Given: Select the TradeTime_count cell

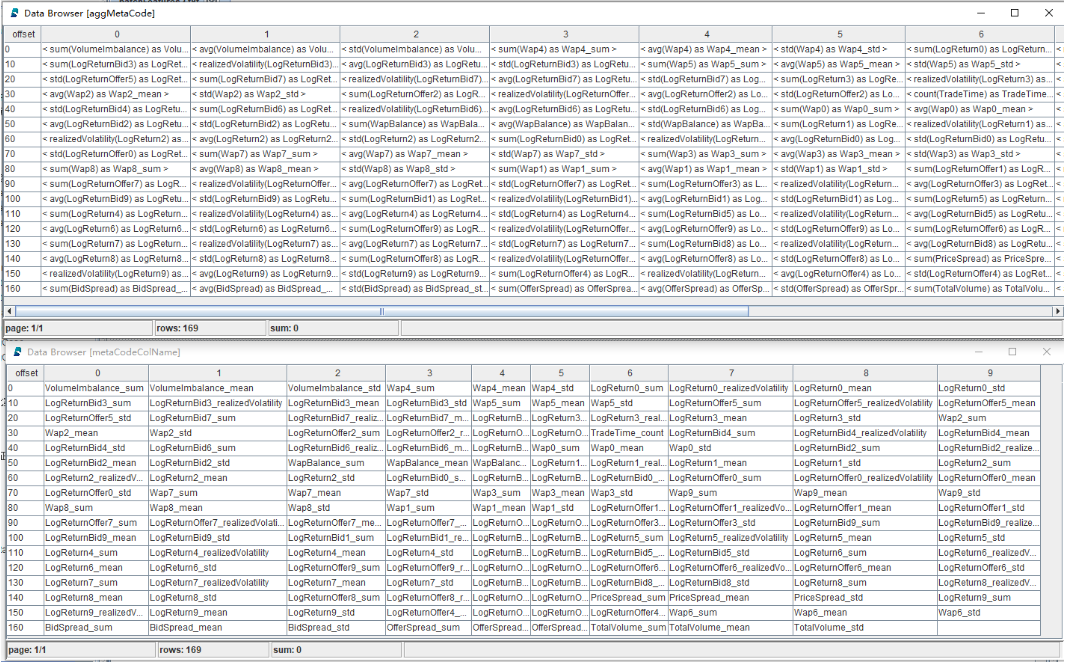Looking at the screenshot, I should pos(629,433).
